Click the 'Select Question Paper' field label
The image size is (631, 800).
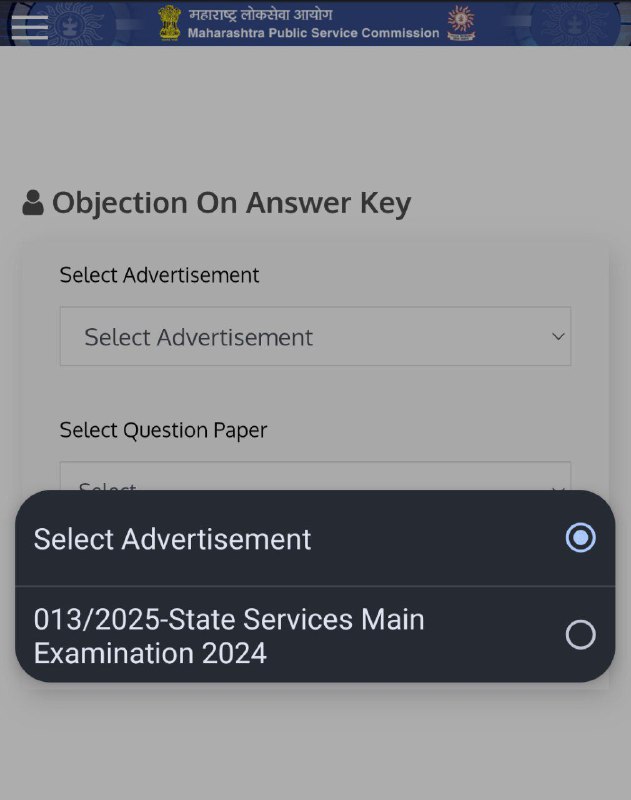click(x=163, y=430)
